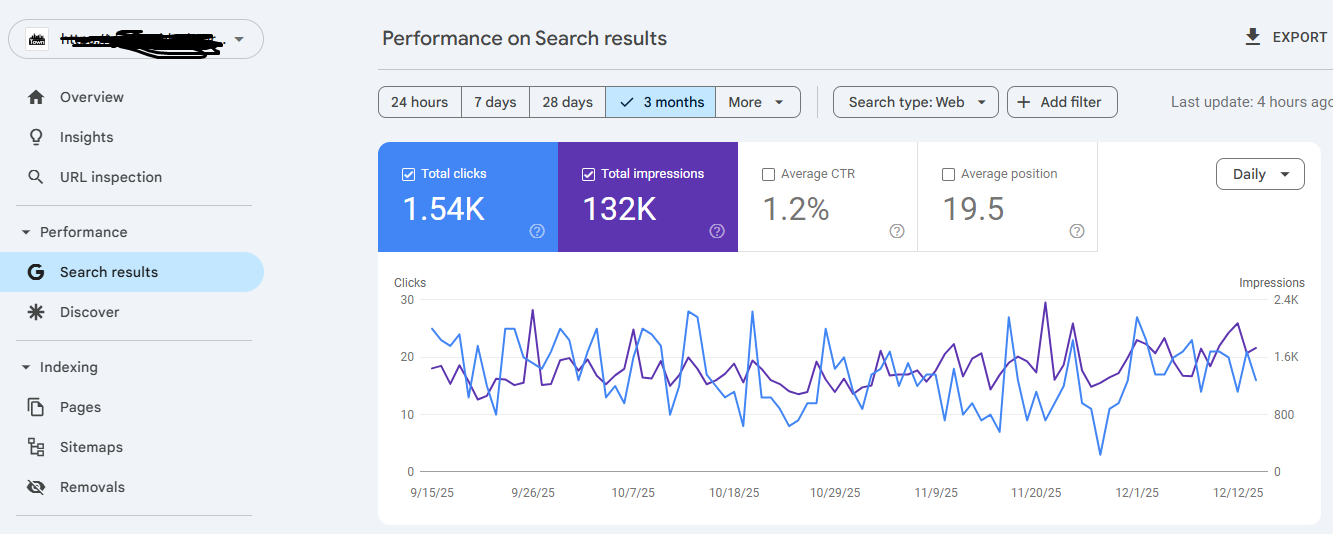Click the Pages document icon
The height and width of the screenshot is (534, 1333).
36,407
